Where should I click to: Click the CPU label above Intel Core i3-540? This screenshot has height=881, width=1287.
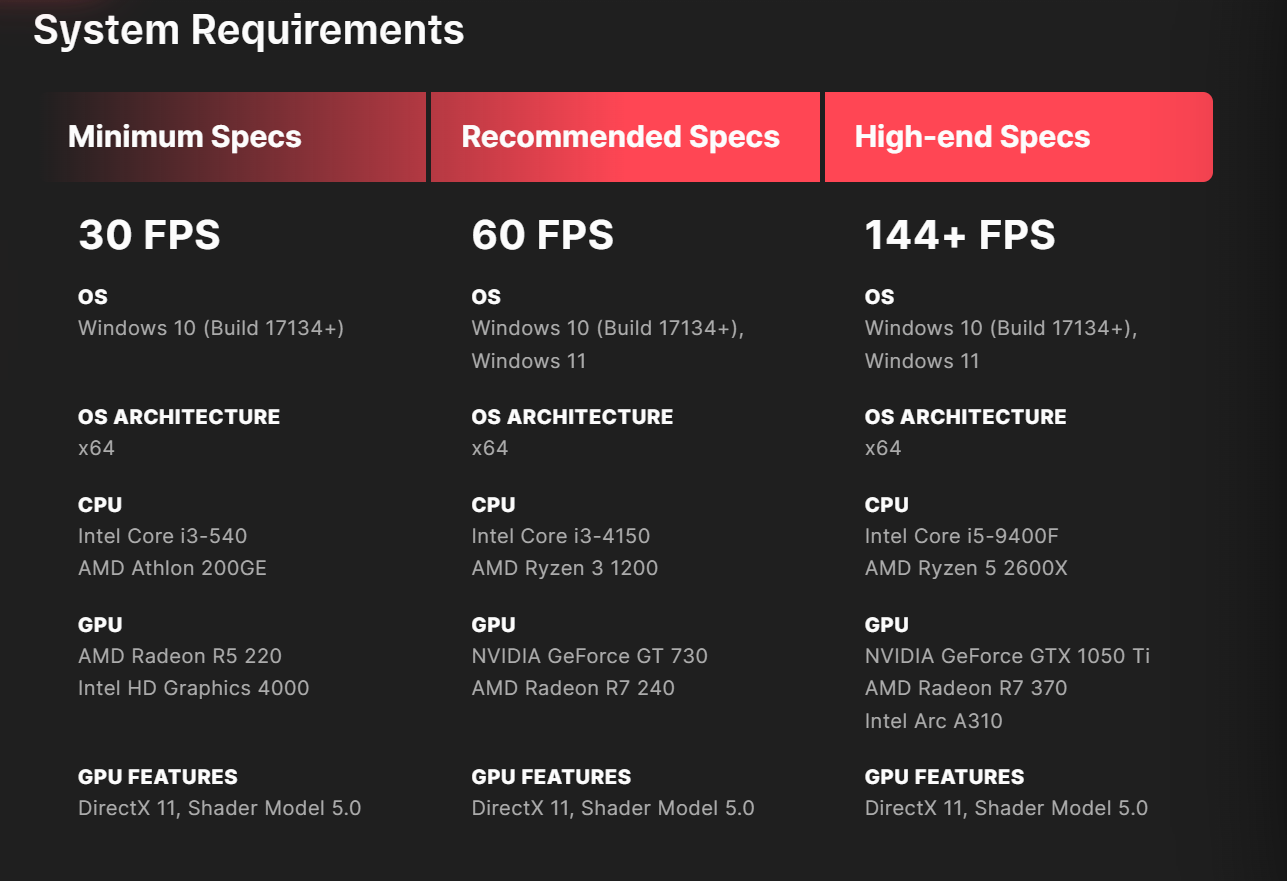pos(100,505)
